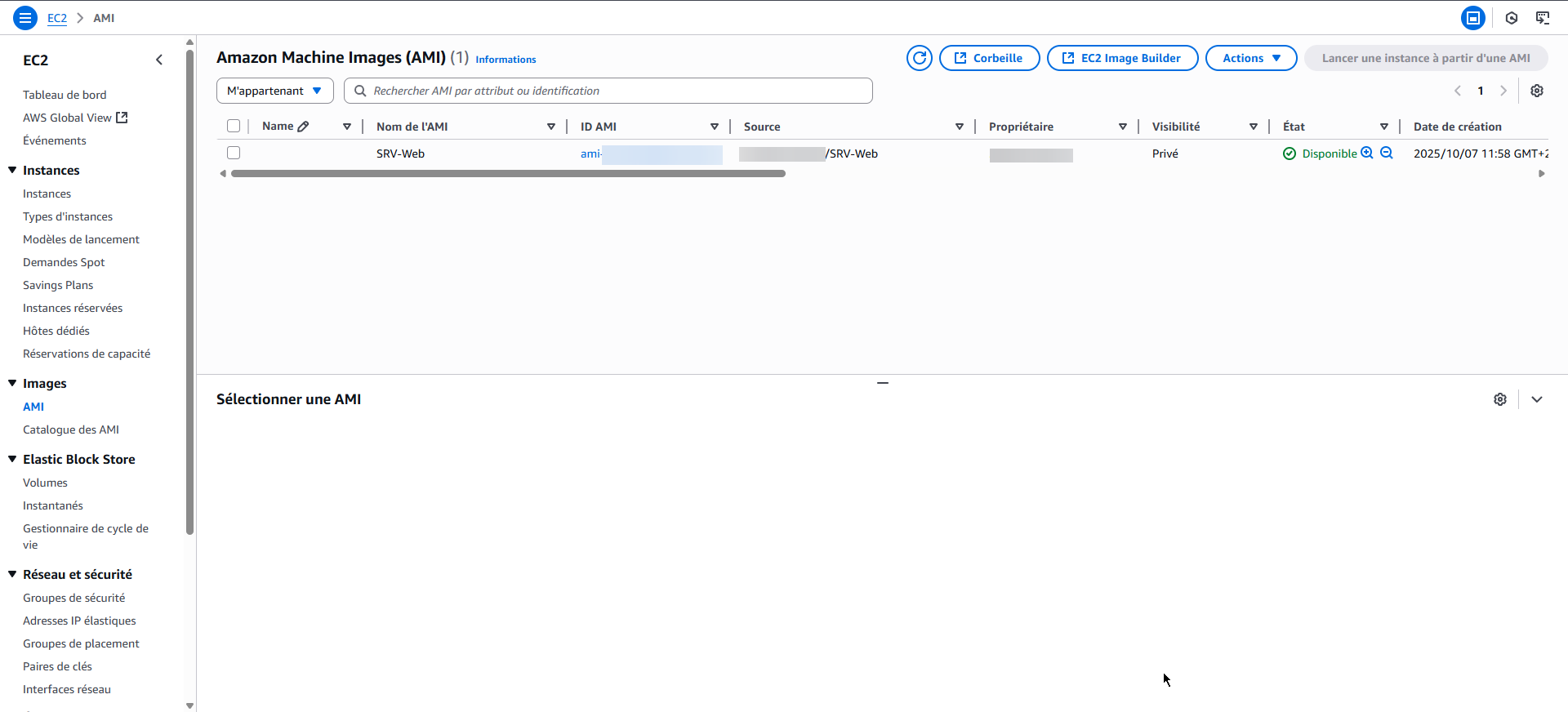
Task: Open the Informations link
Action: point(506,60)
